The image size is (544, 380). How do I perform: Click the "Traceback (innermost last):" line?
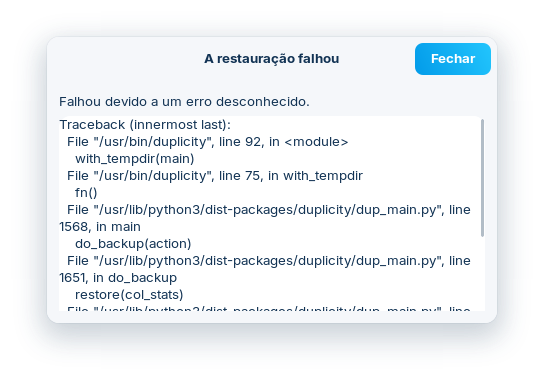pyautogui.click(x=145, y=125)
